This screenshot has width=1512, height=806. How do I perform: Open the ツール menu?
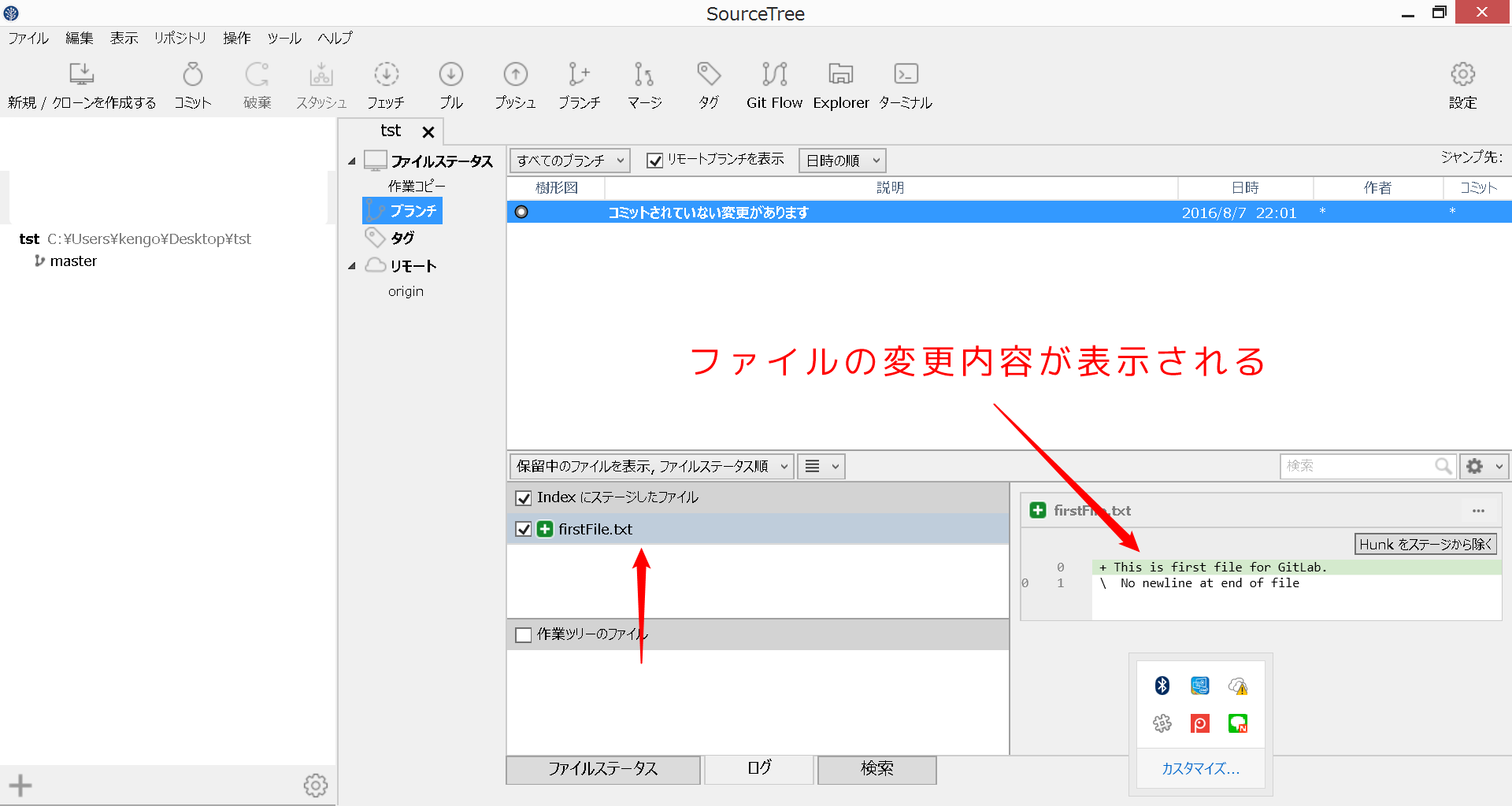(x=284, y=38)
